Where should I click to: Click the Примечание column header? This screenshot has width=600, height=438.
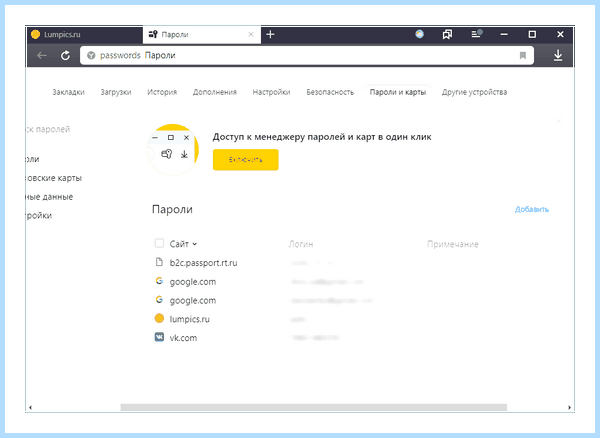[x=453, y=244]
